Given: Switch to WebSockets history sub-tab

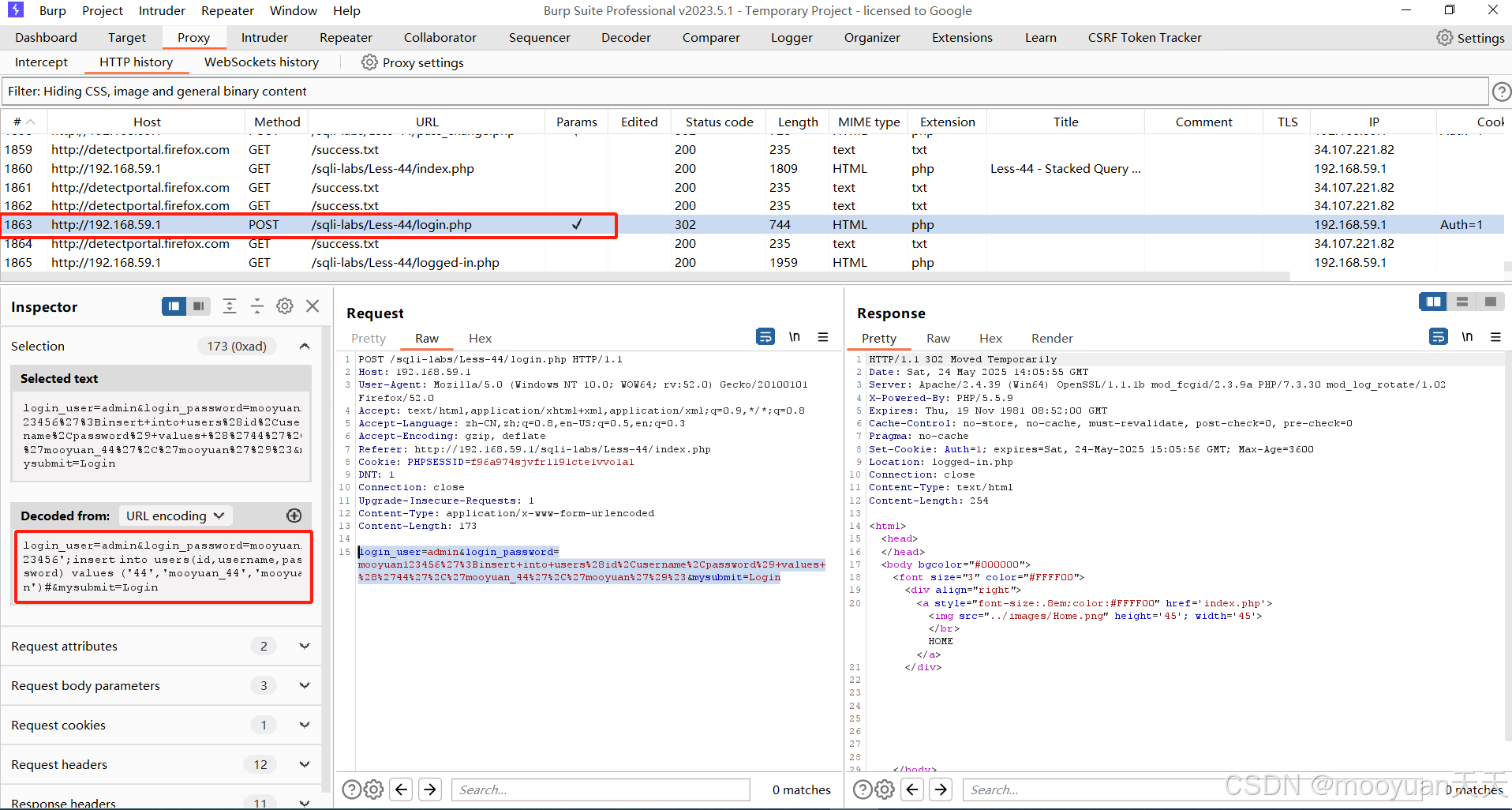Looking at the screenshot, I should (x=261, y=62).
